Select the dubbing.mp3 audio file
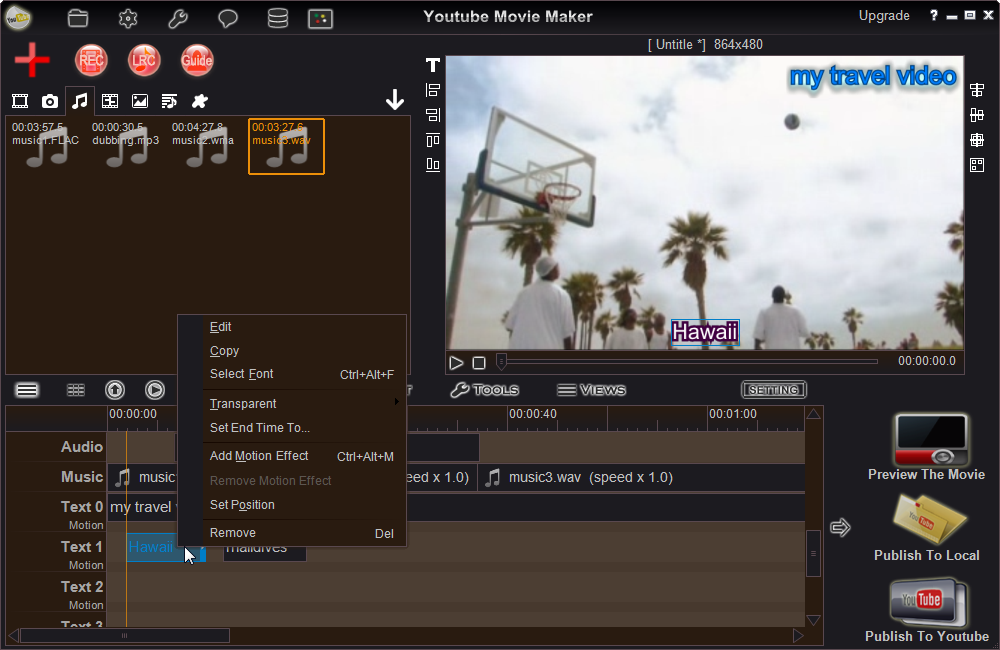This screenshot has width=1000, height=650. [x=125, y=145]
